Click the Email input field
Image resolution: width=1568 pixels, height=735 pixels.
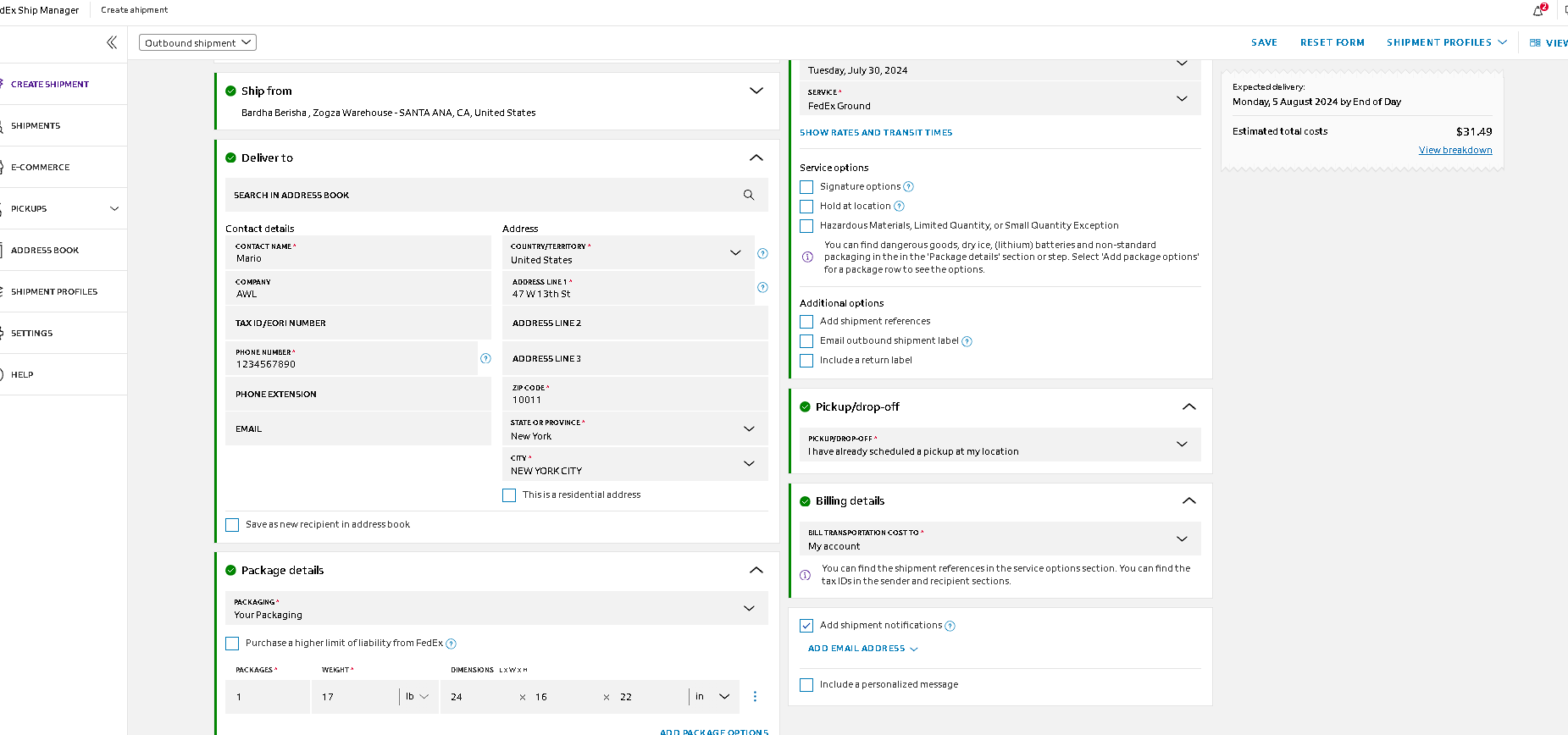[x=358, y=428]
